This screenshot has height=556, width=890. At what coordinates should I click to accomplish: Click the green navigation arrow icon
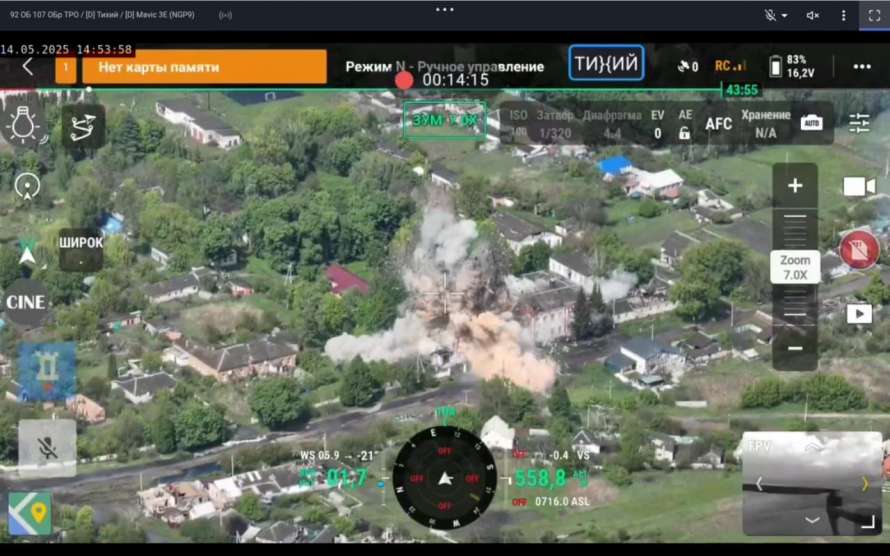tap(27, 253)
